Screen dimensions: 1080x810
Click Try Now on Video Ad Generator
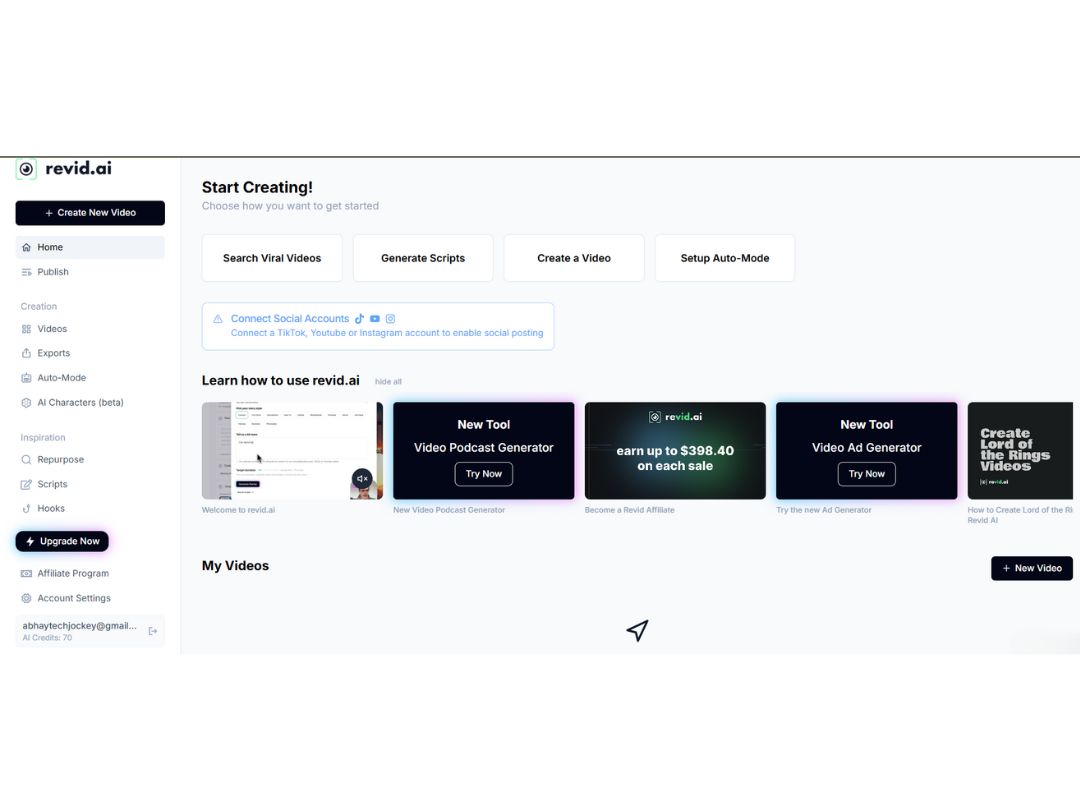point(866,474)
